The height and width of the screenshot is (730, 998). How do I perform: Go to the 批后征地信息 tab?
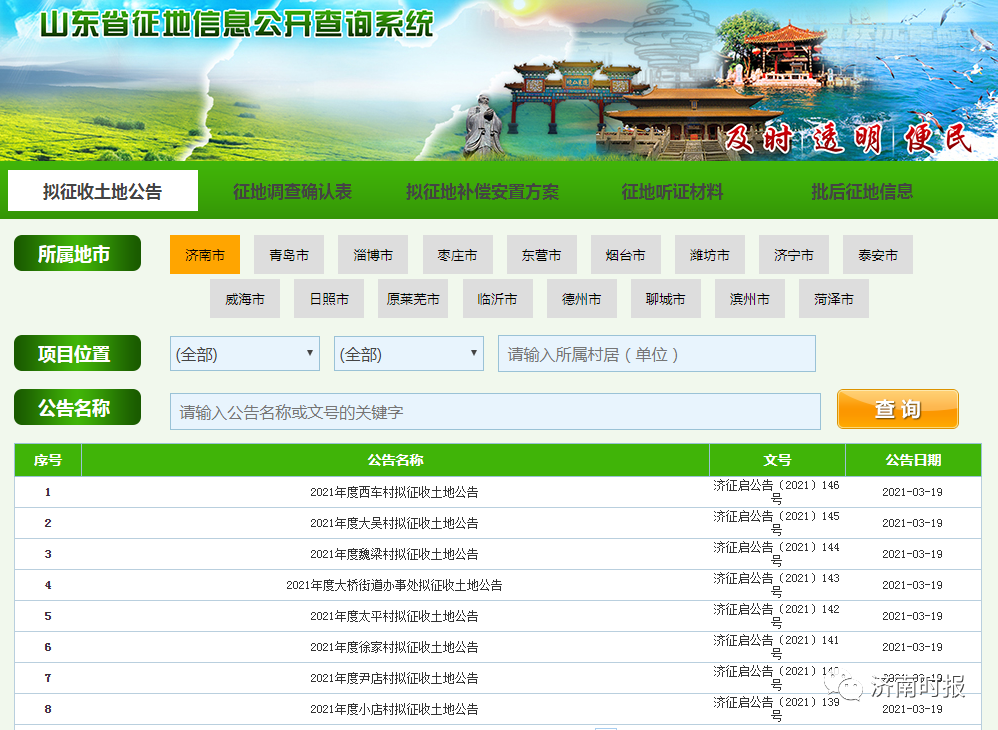click(862, 192)
